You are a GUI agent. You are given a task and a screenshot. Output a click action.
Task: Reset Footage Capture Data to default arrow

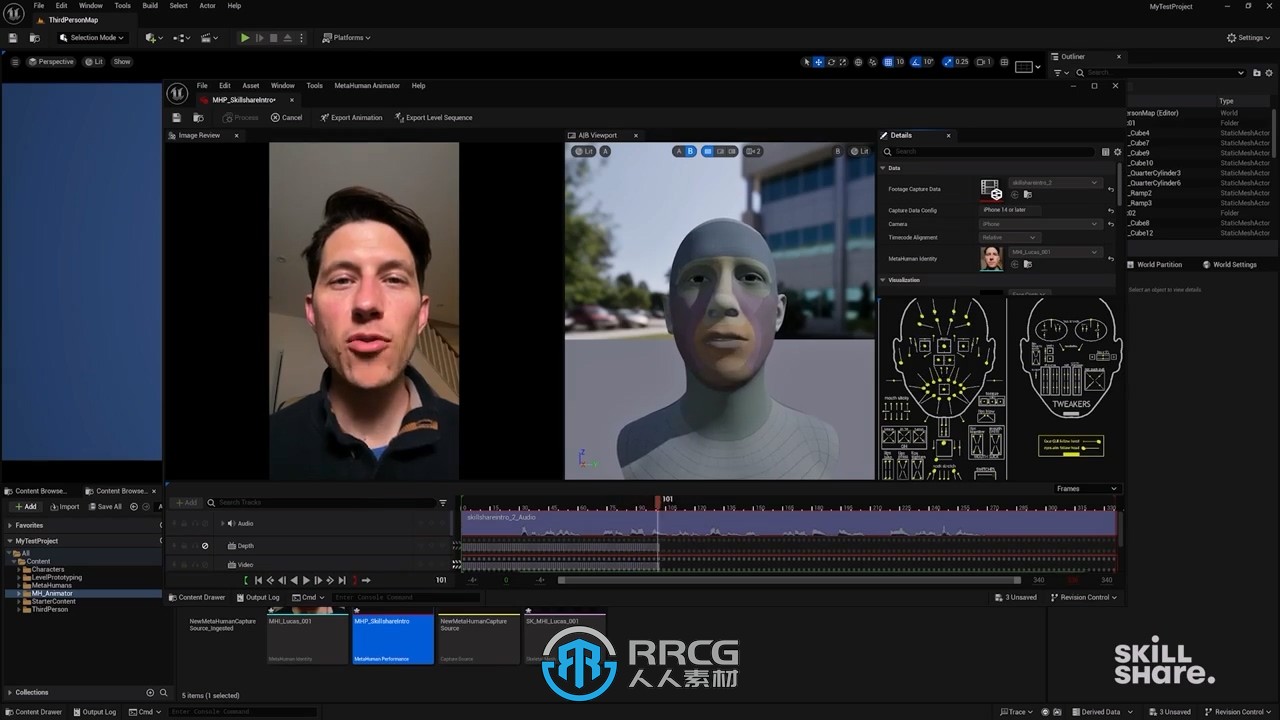tap(1111, 189)
